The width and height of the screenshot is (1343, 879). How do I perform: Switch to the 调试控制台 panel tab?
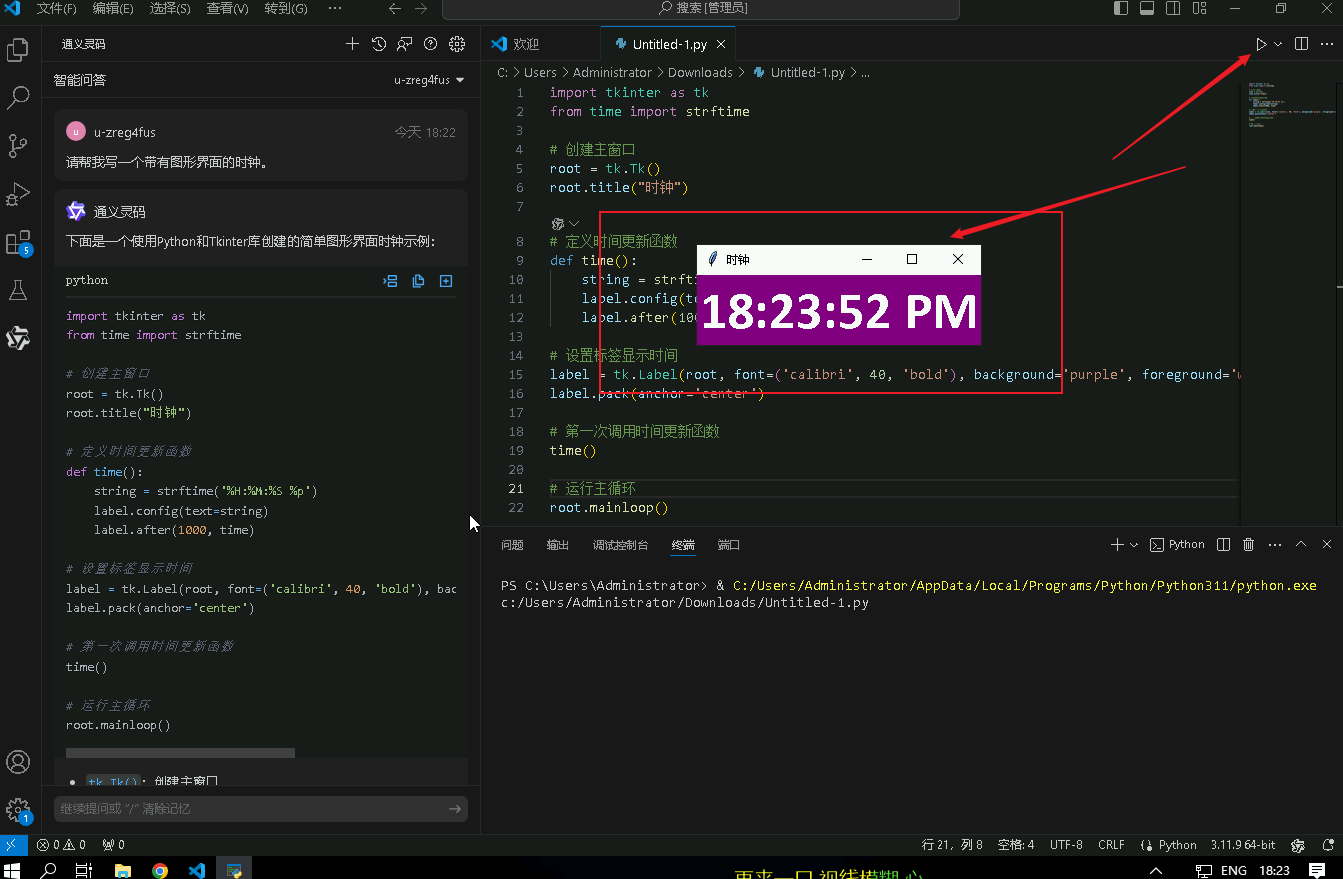tap(620, 545)
